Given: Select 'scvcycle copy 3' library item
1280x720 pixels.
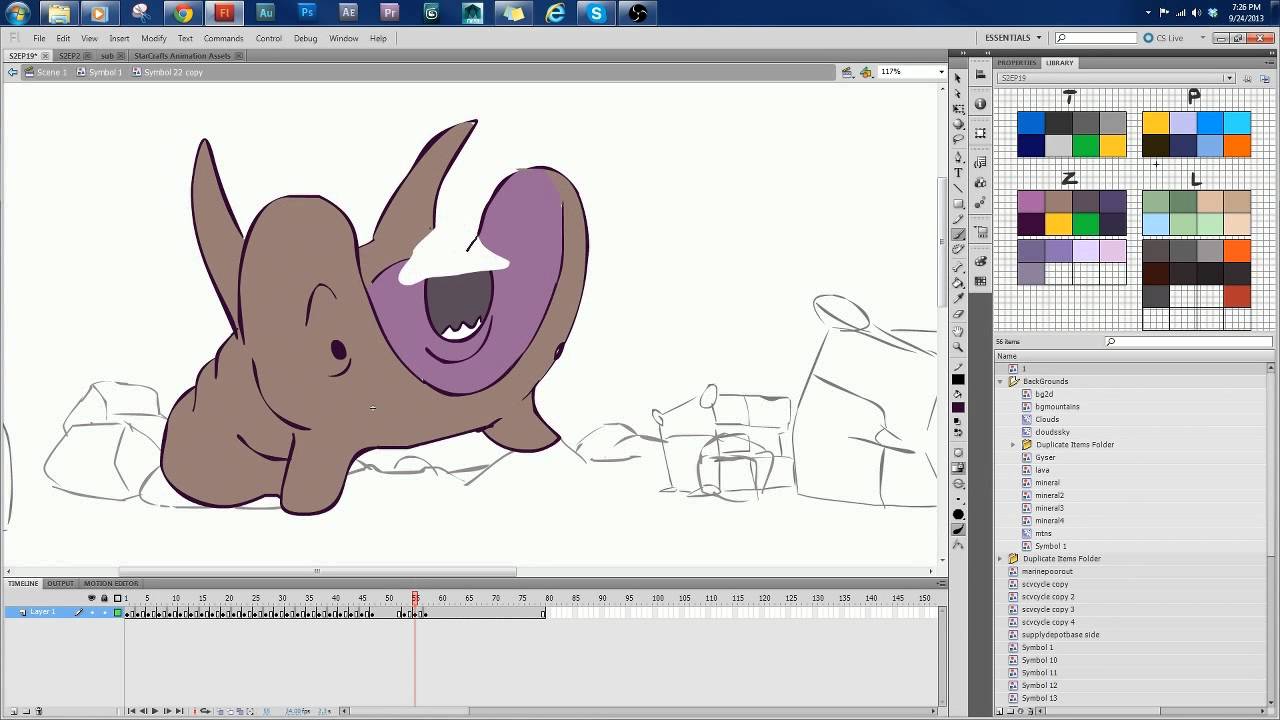Looking at the screenshot, I should 1048,609.
